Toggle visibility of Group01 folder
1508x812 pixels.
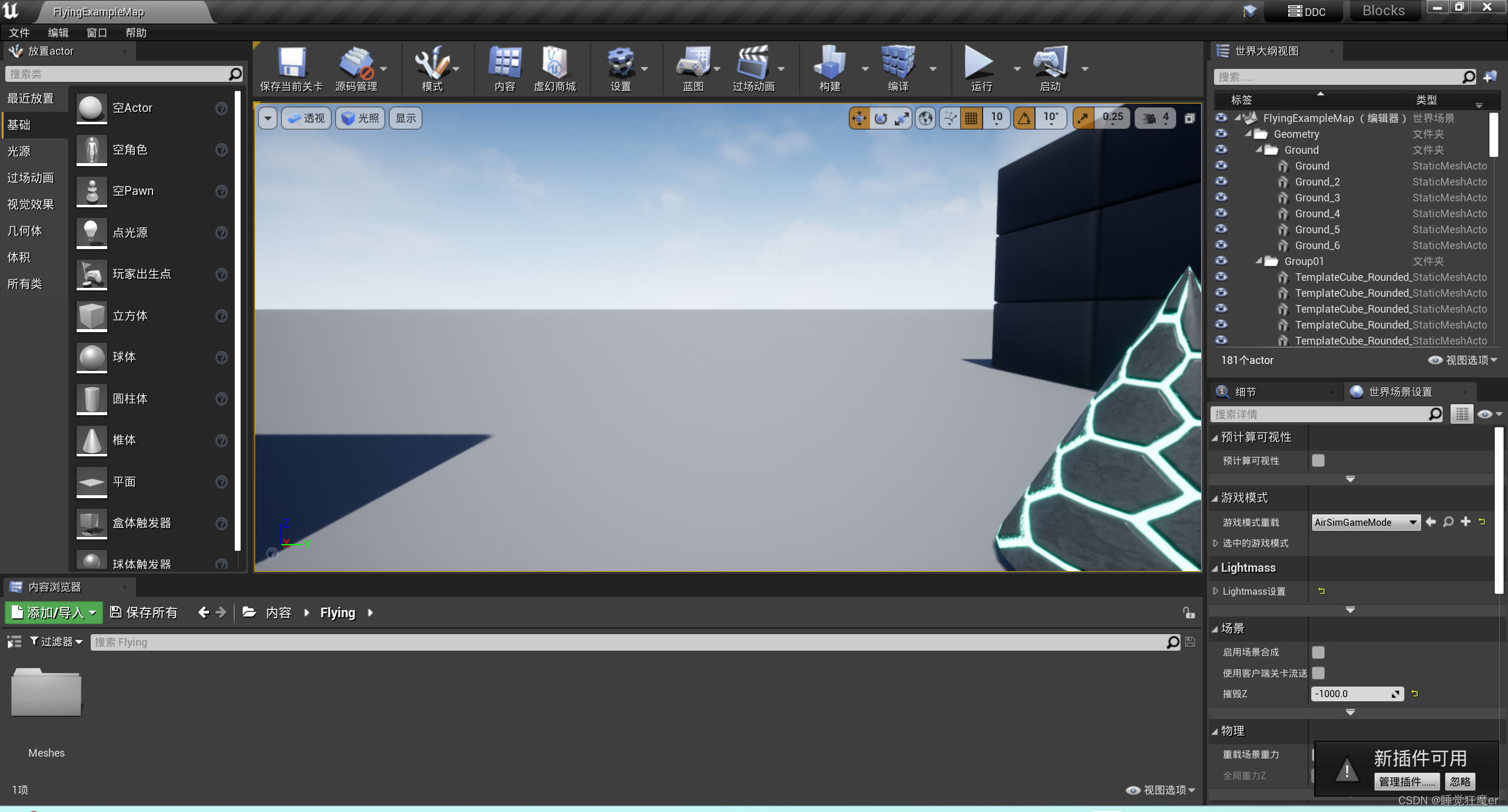coord(1220,260)
